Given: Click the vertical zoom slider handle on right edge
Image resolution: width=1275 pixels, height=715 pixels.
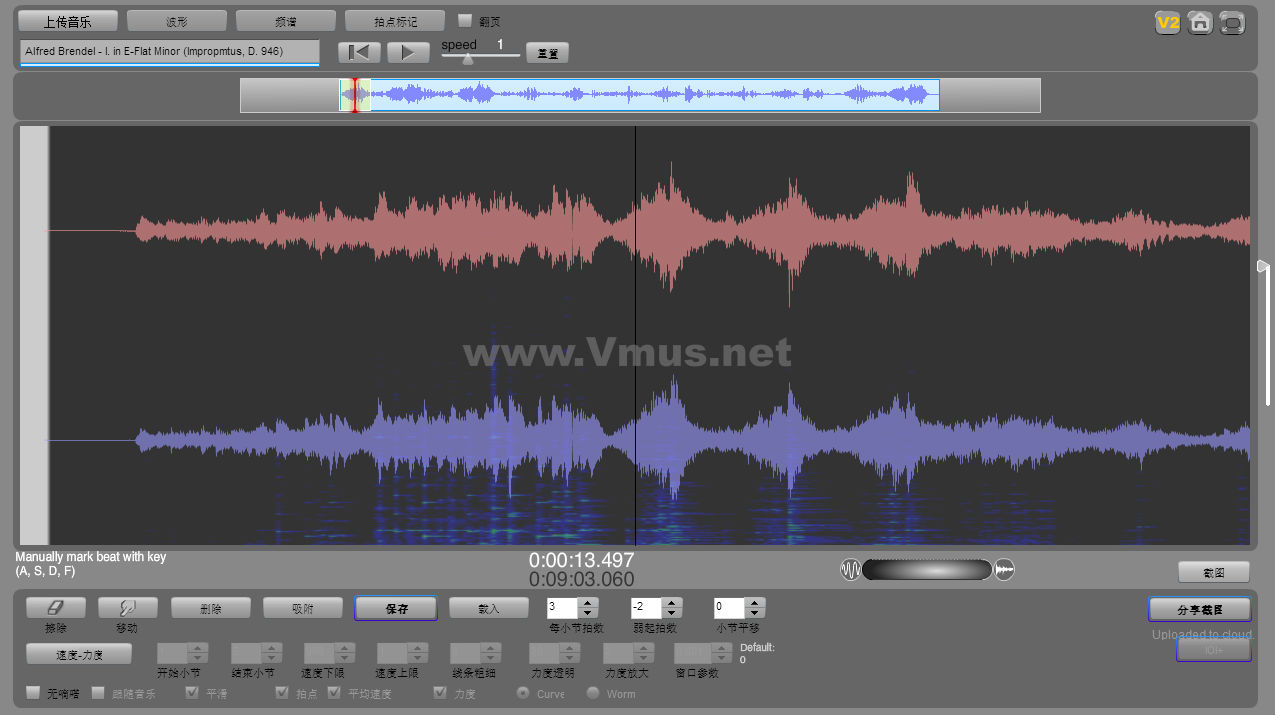Looking at the screenshot, I should [1263, 266].
